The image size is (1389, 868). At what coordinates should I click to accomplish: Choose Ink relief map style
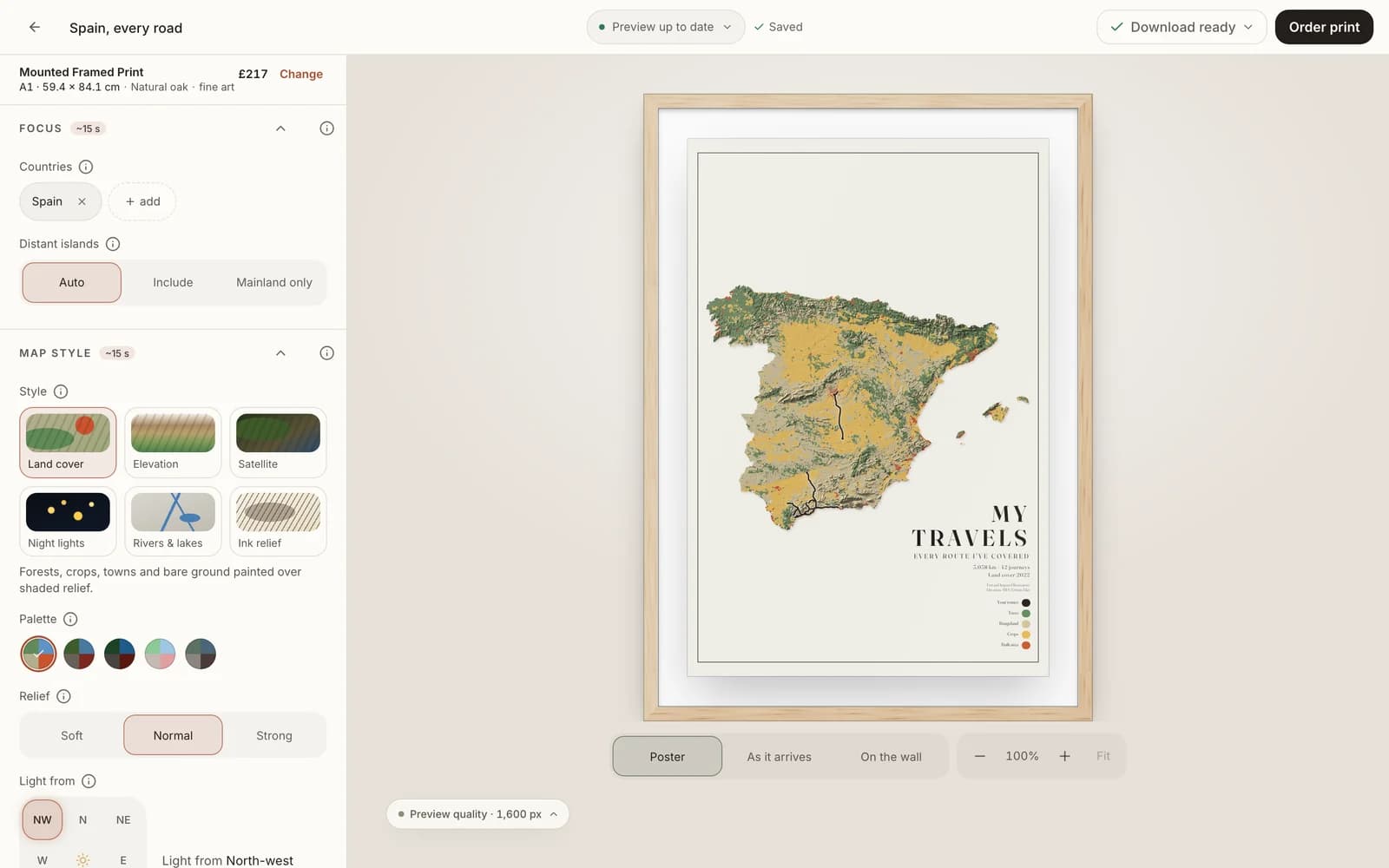[278, 521]
